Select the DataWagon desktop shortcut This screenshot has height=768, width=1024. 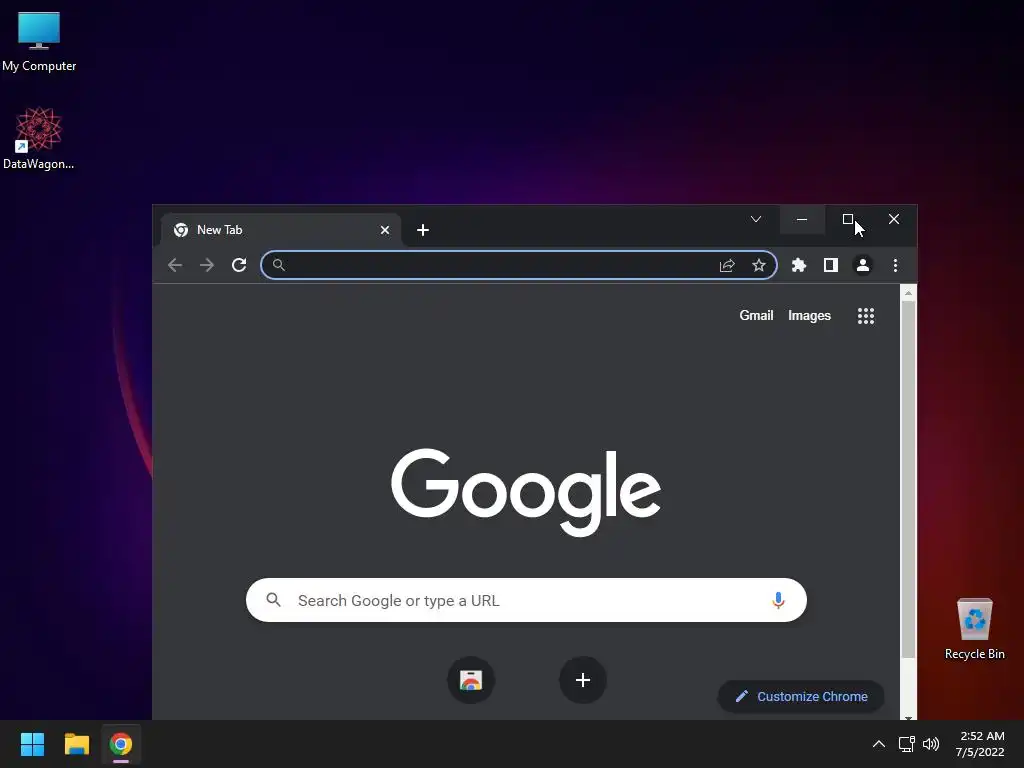tap(39, 138)
